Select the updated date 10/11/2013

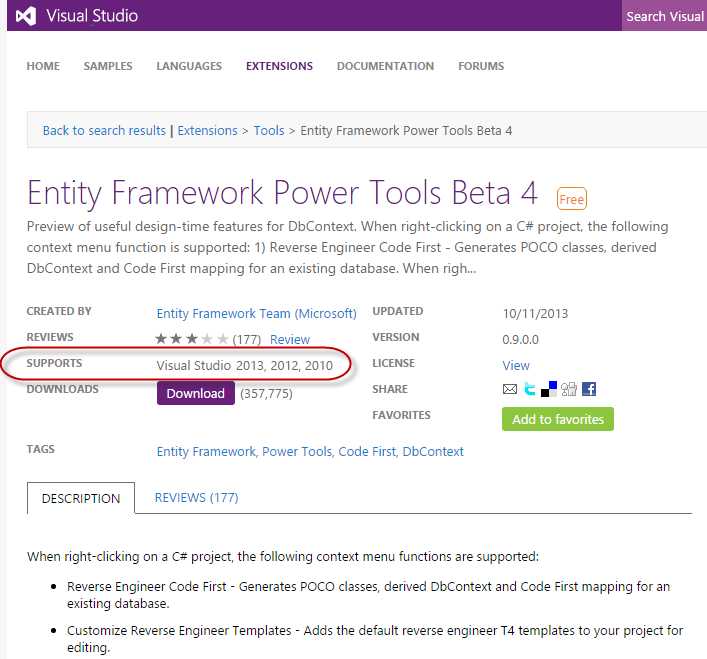[535, 313]
